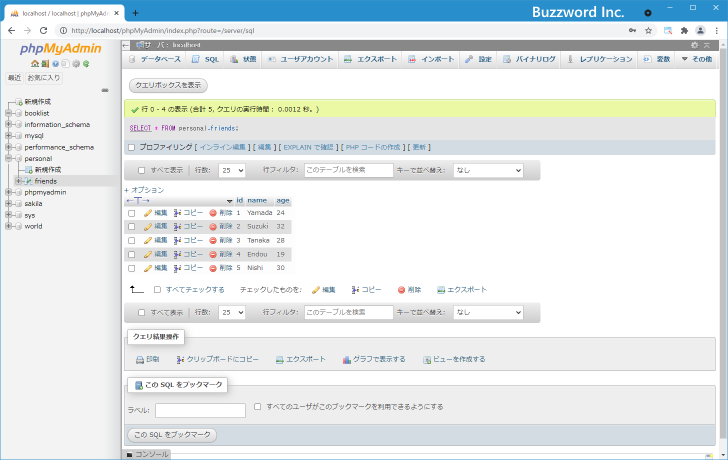Open the Replication tab

599,59
